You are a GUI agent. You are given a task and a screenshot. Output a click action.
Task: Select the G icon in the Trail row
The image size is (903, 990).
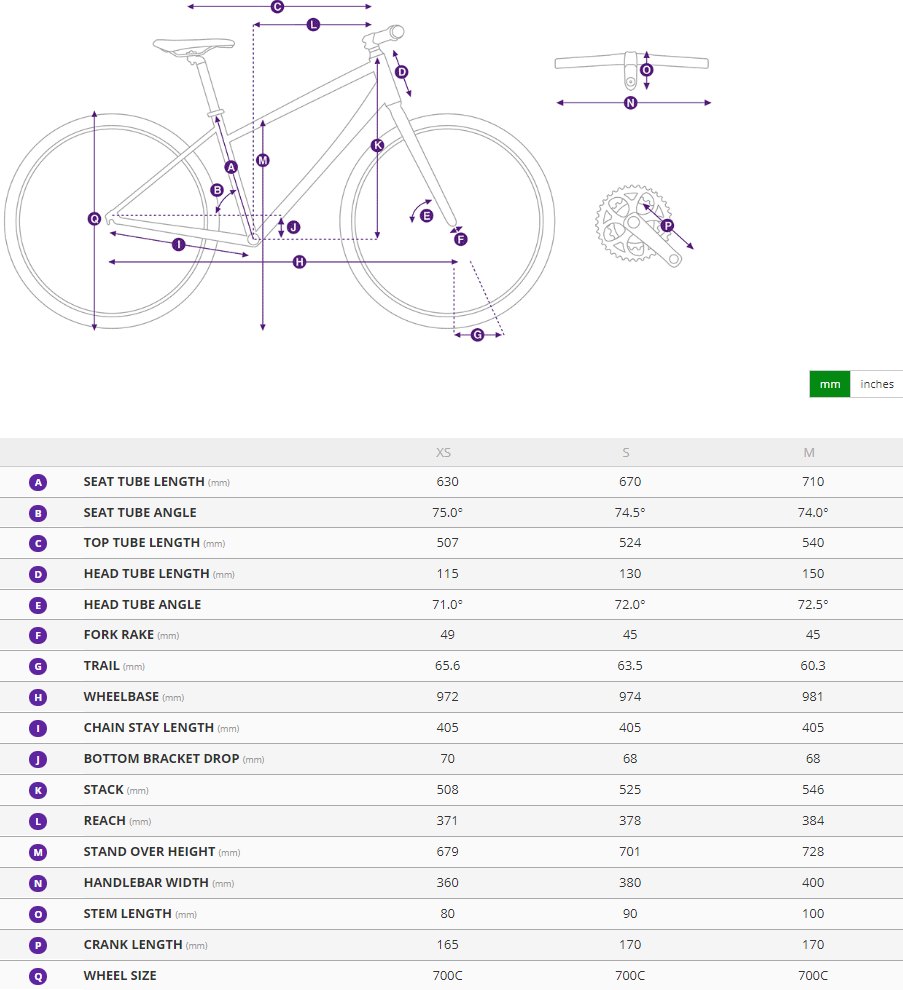39,666
